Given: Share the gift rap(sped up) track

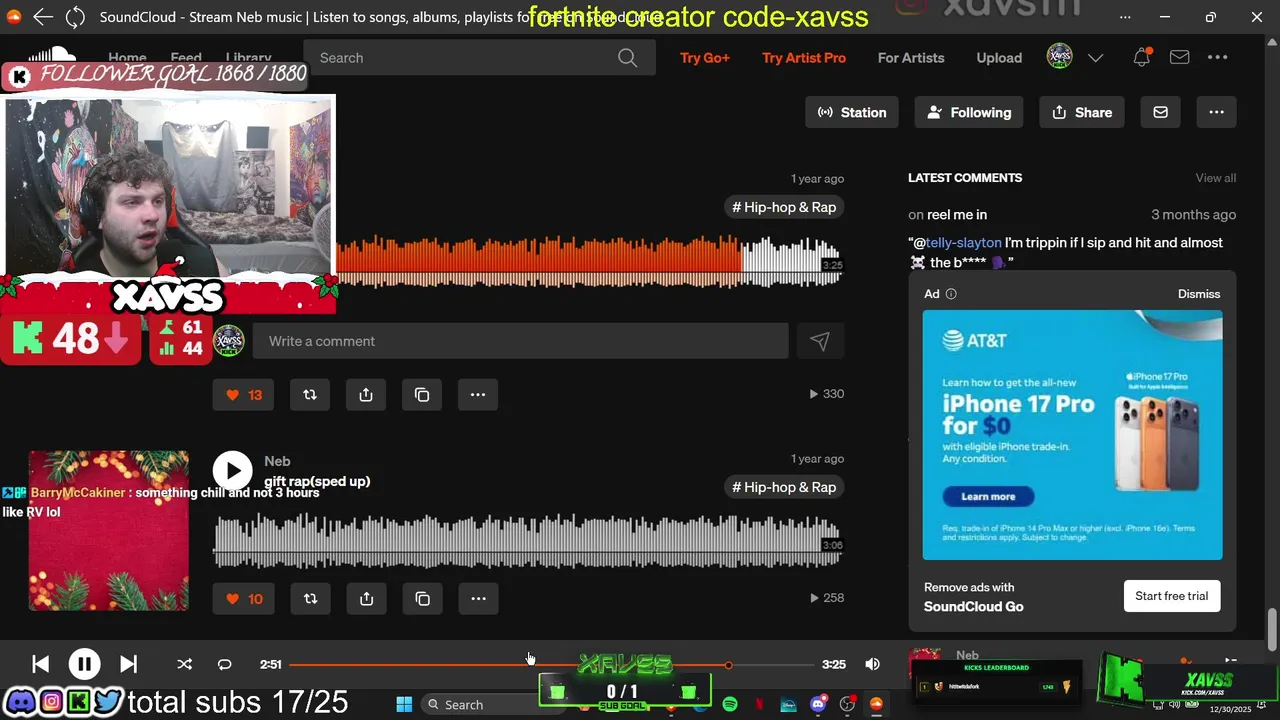Looking at the screenshot, I should [366, 598].
